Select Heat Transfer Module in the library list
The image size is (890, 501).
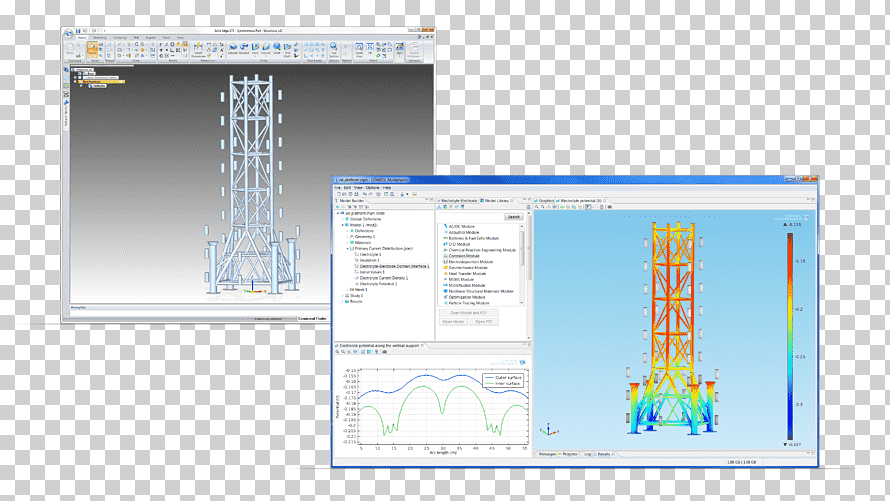pyautogui.click(x=467, y=273)
